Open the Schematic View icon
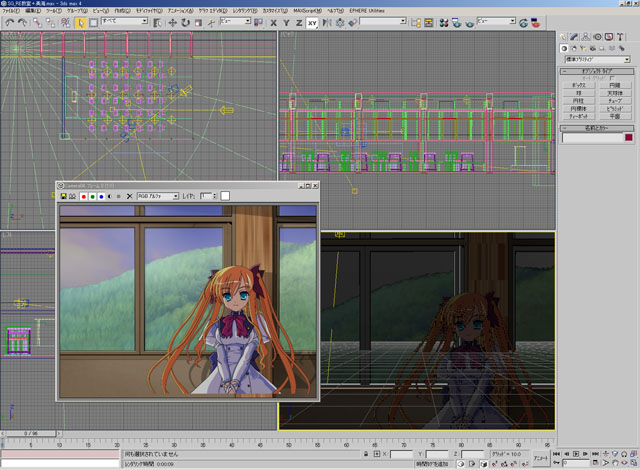Image resolution: width=640 pixels, height=470 pixels. click(429, 23)
